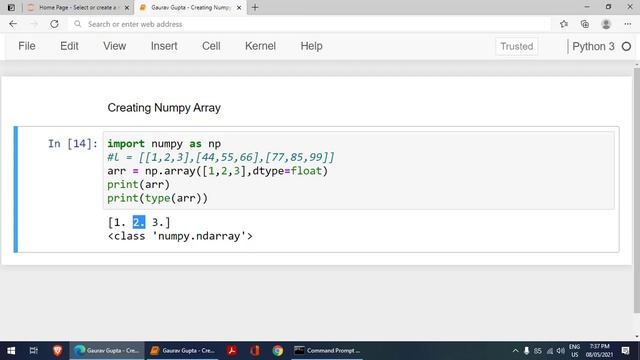Viewport: 640px width, 360px height.
Task: Click the search or enter web address bar
Action: [310, 24]
